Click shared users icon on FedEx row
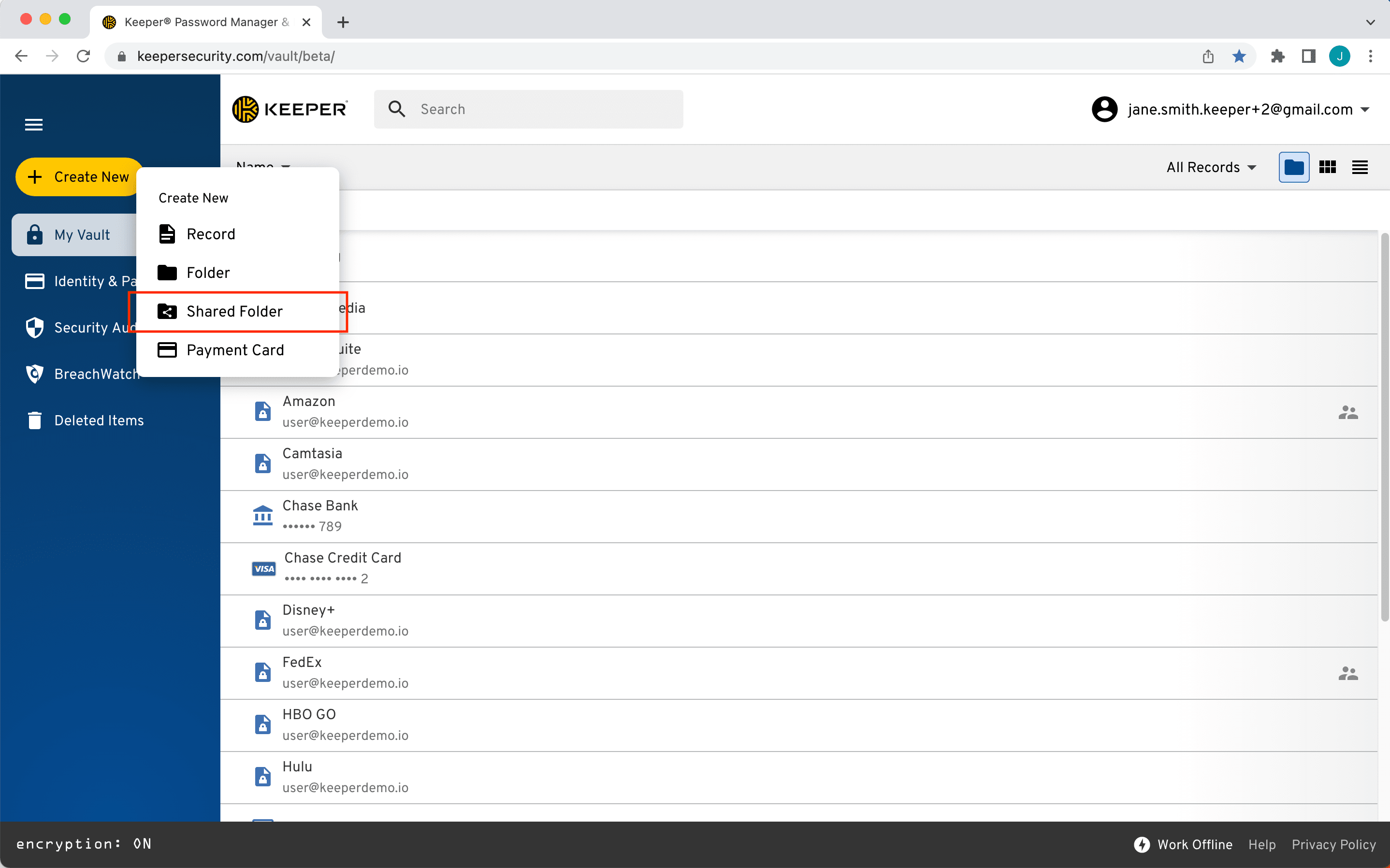The width and height of the screenshot is (1390, 868). pyautogui.click(x=1347, y=673)
